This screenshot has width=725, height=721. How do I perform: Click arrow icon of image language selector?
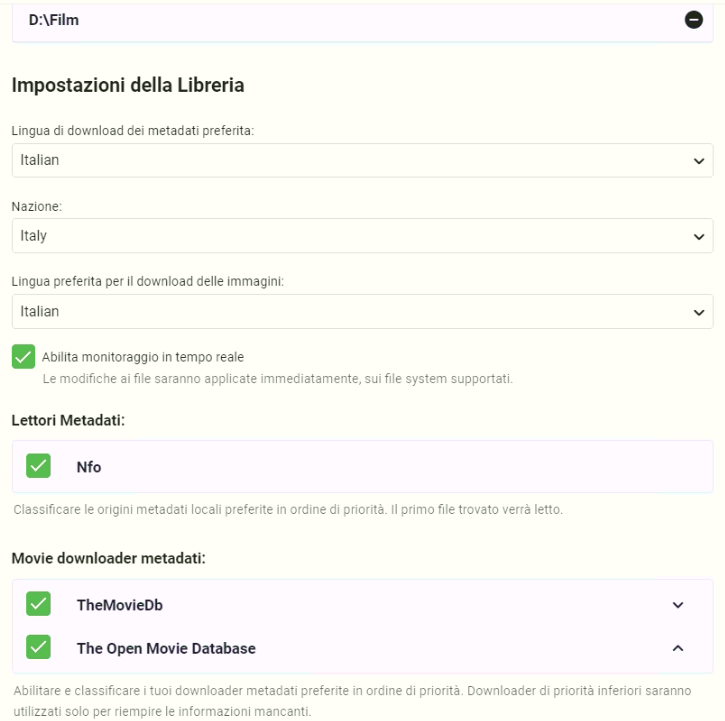click(x=698, y=312)
